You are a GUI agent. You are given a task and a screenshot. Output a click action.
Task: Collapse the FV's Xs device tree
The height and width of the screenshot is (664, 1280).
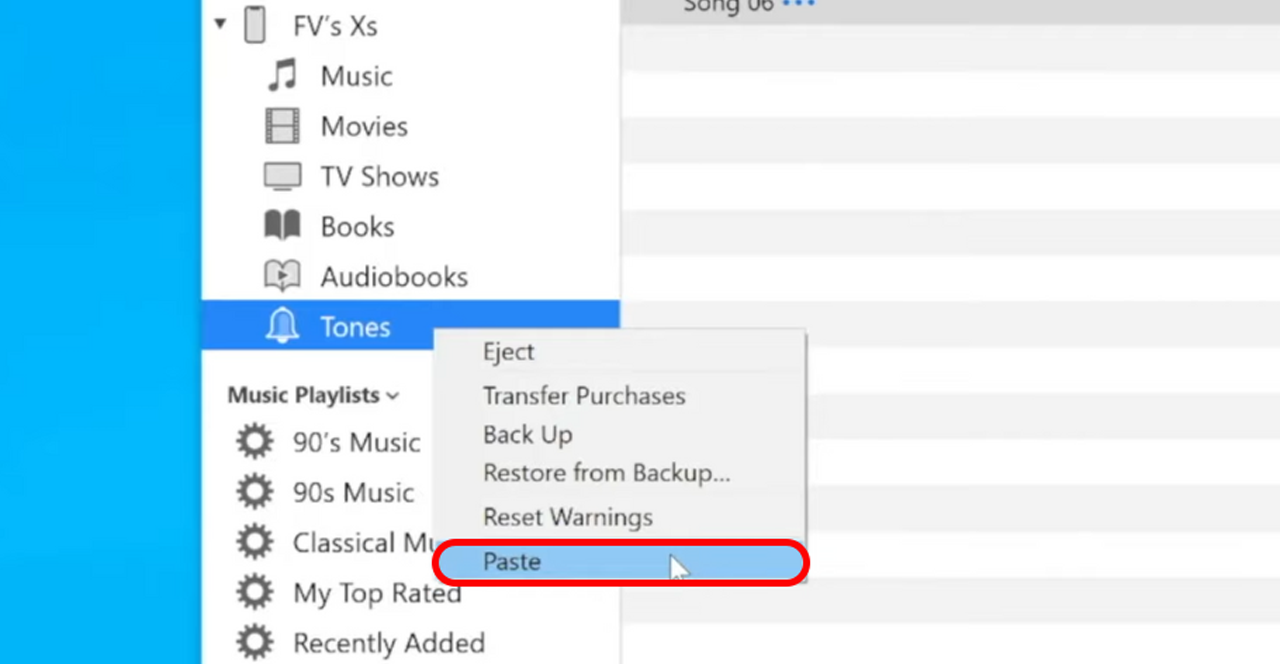220,25
